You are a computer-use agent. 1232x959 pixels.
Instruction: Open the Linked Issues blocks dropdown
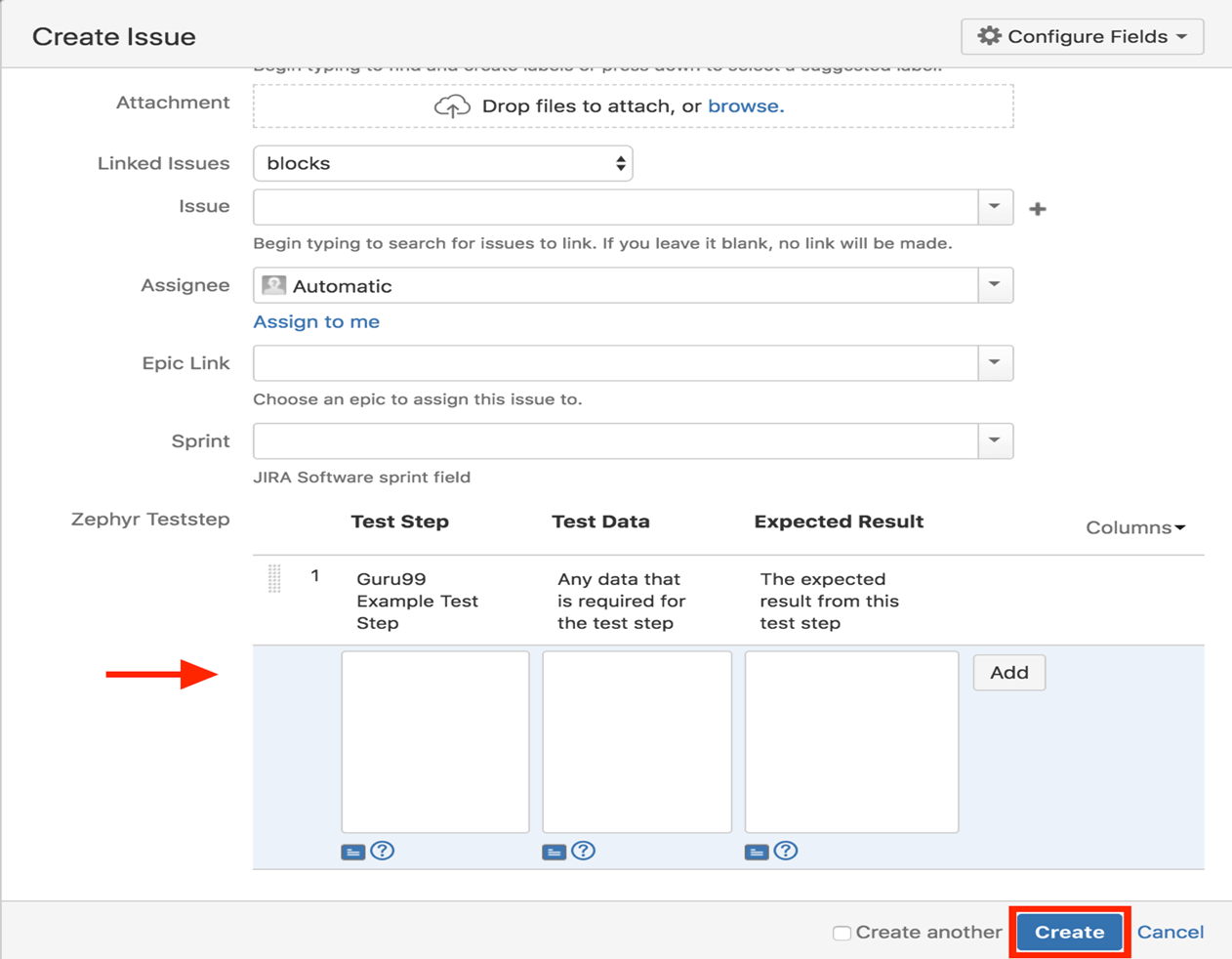tap(442, 164)
